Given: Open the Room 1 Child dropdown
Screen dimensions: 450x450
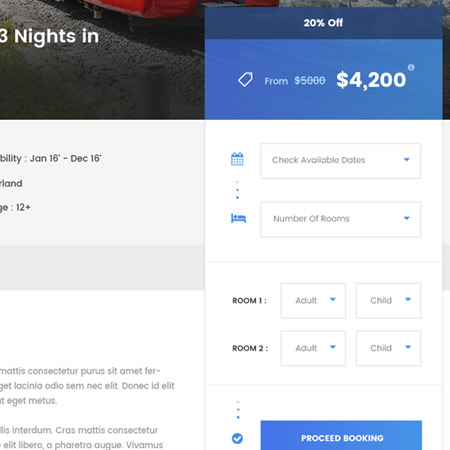Looking at the screenshot, I should pyautogui.click(x=388, y=301).
